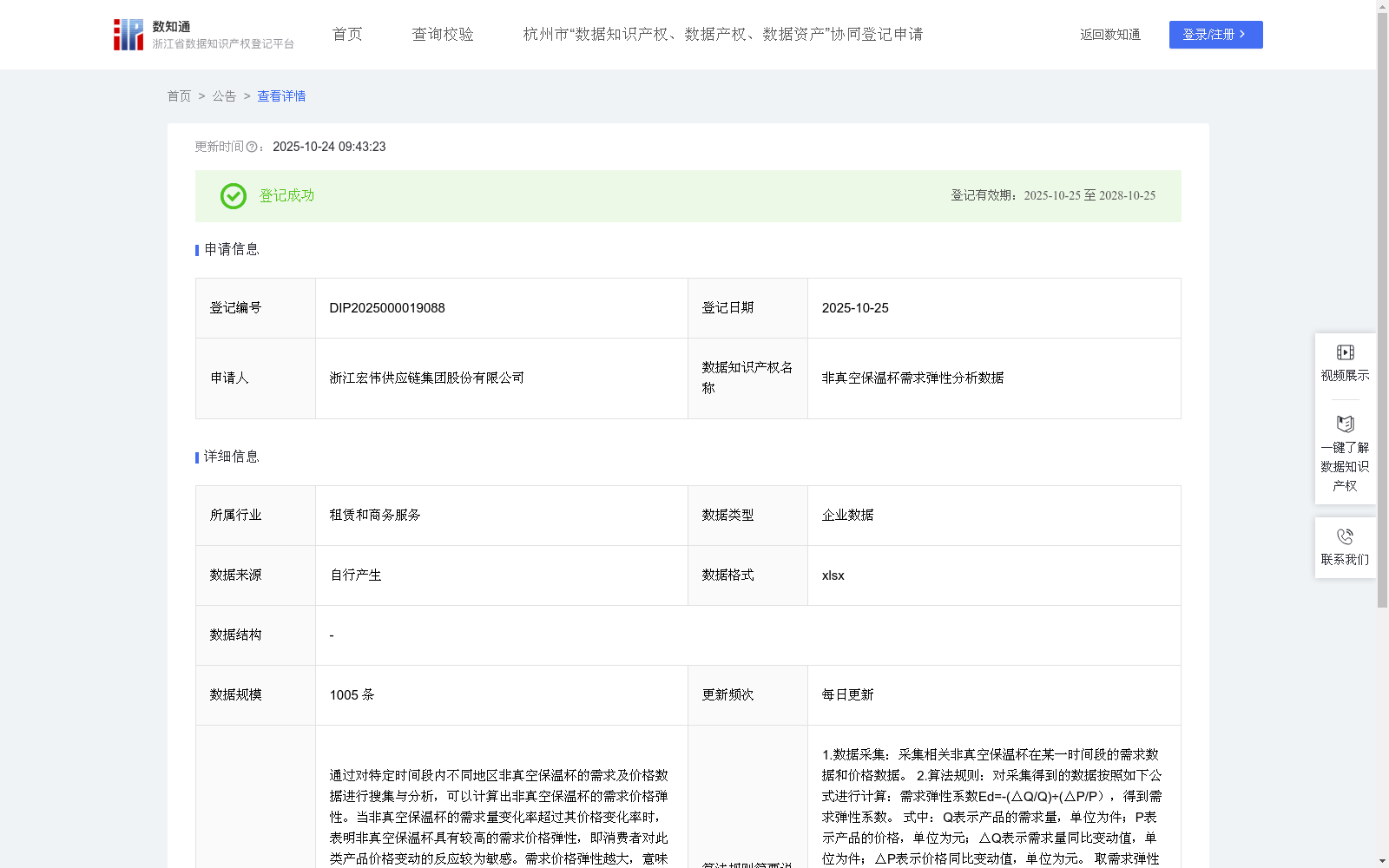Click the green 登记成功 checkmark icon

click(x=234, y=196)
